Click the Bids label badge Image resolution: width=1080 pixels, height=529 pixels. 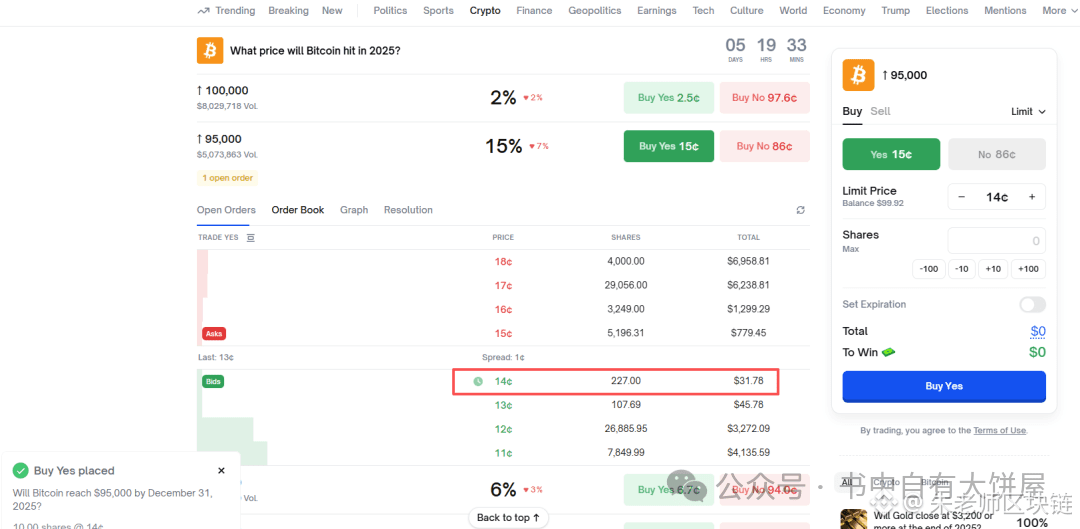(214, 381)
